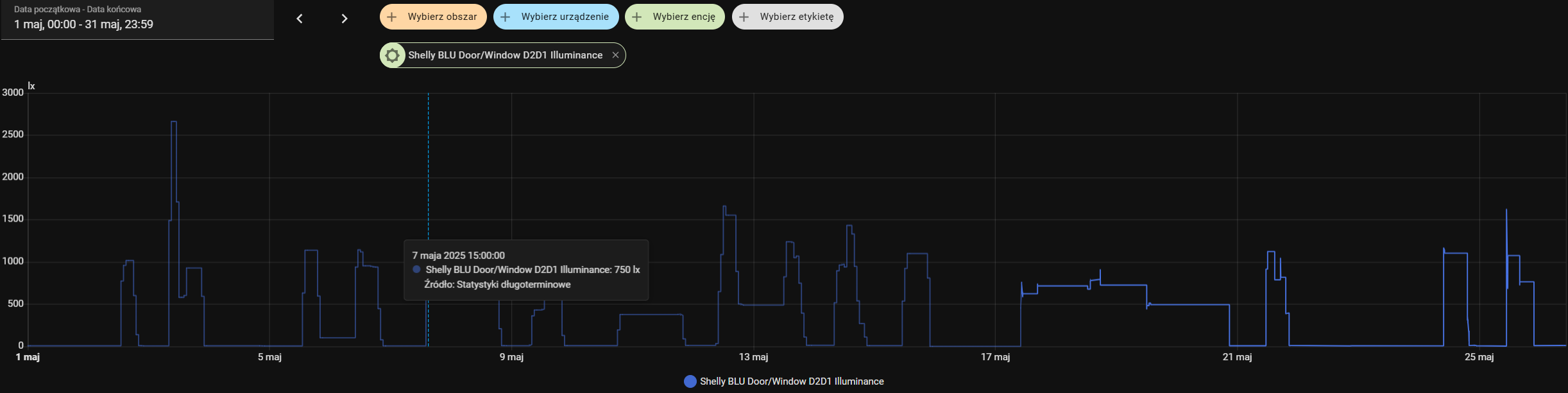1568x393 pixels.
Task: Click the Wybierz urządzenie chip
Action: point(556,17)
